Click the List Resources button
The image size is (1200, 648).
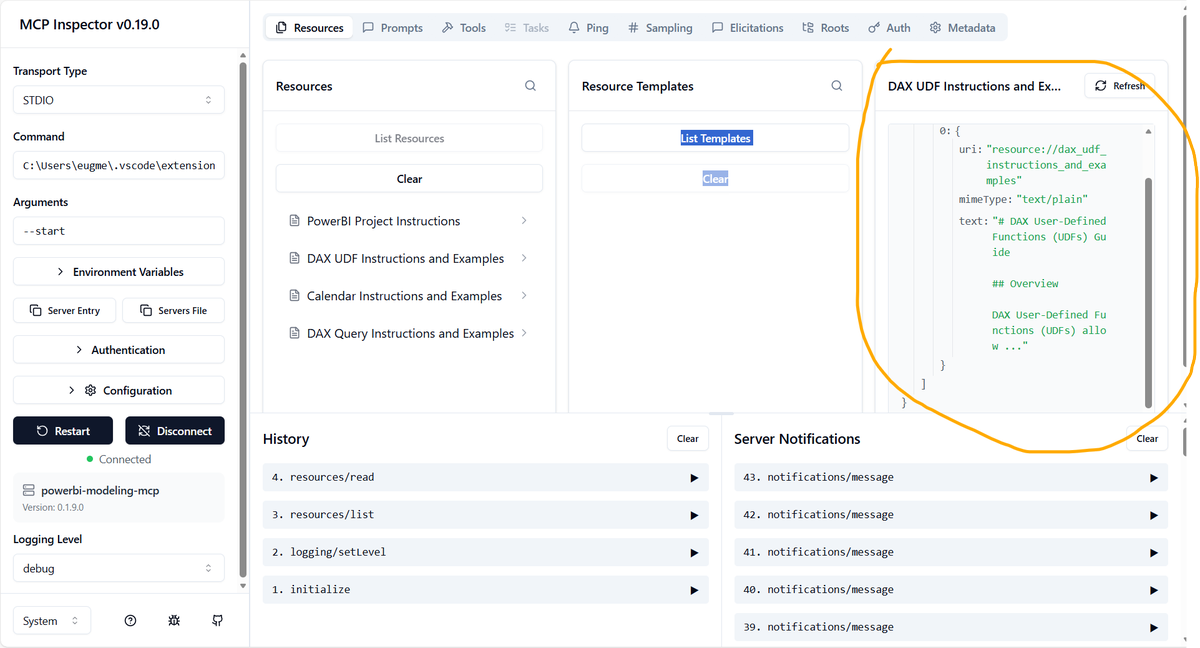409,138
